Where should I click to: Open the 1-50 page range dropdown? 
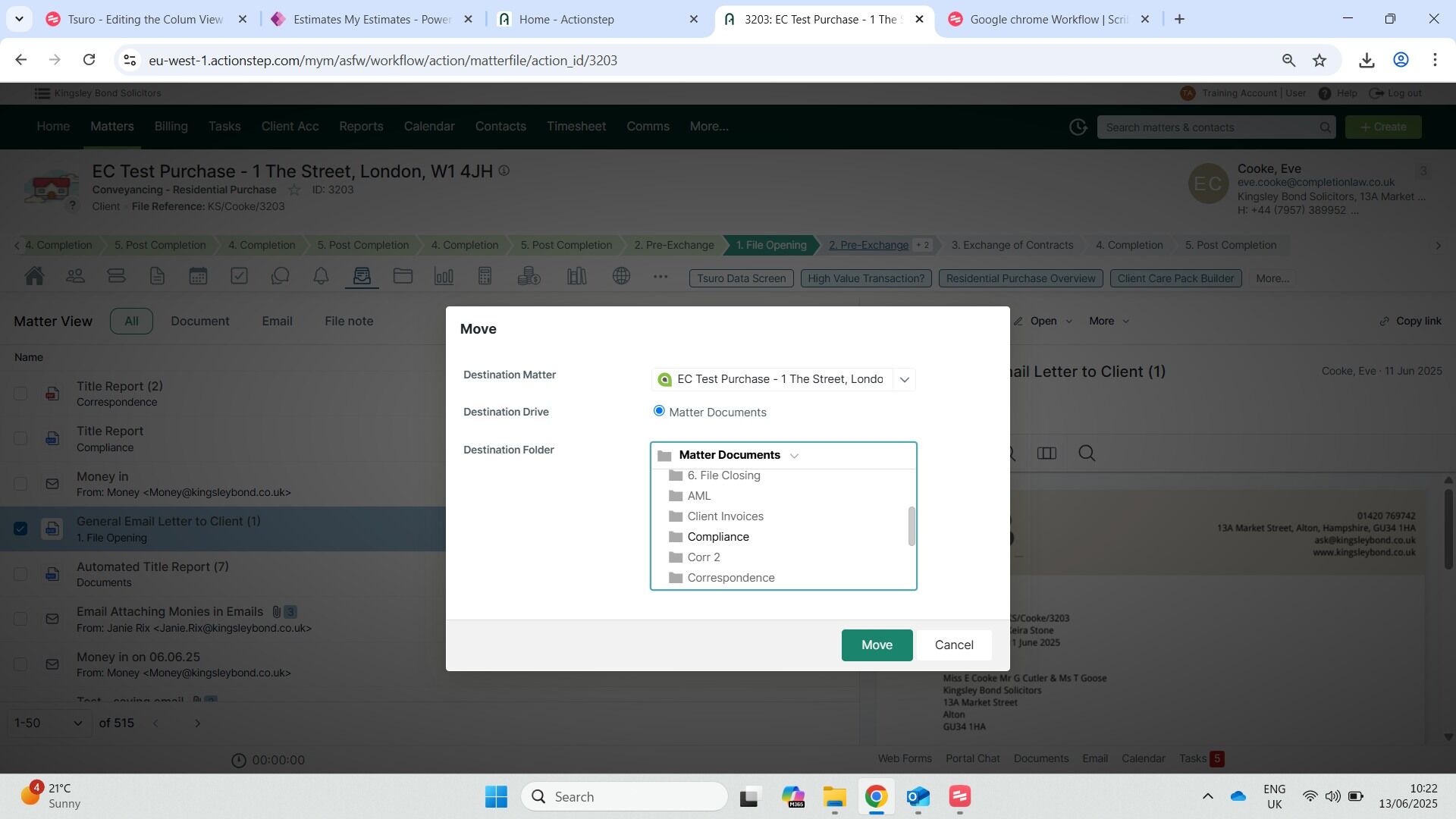coord(49,723)
